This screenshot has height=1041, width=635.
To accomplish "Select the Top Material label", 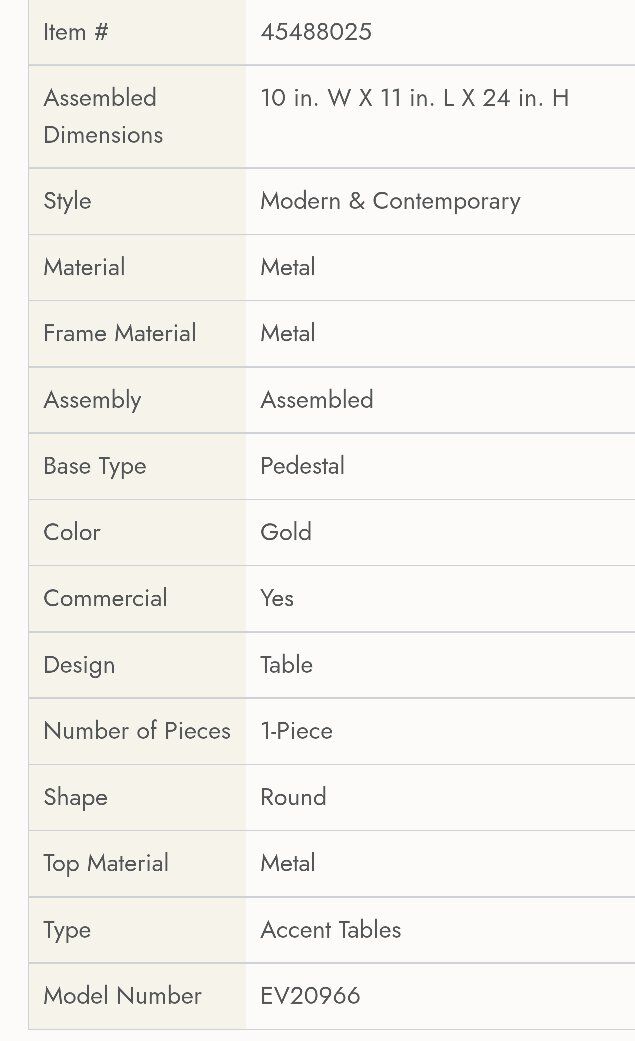I will point(106,863).
